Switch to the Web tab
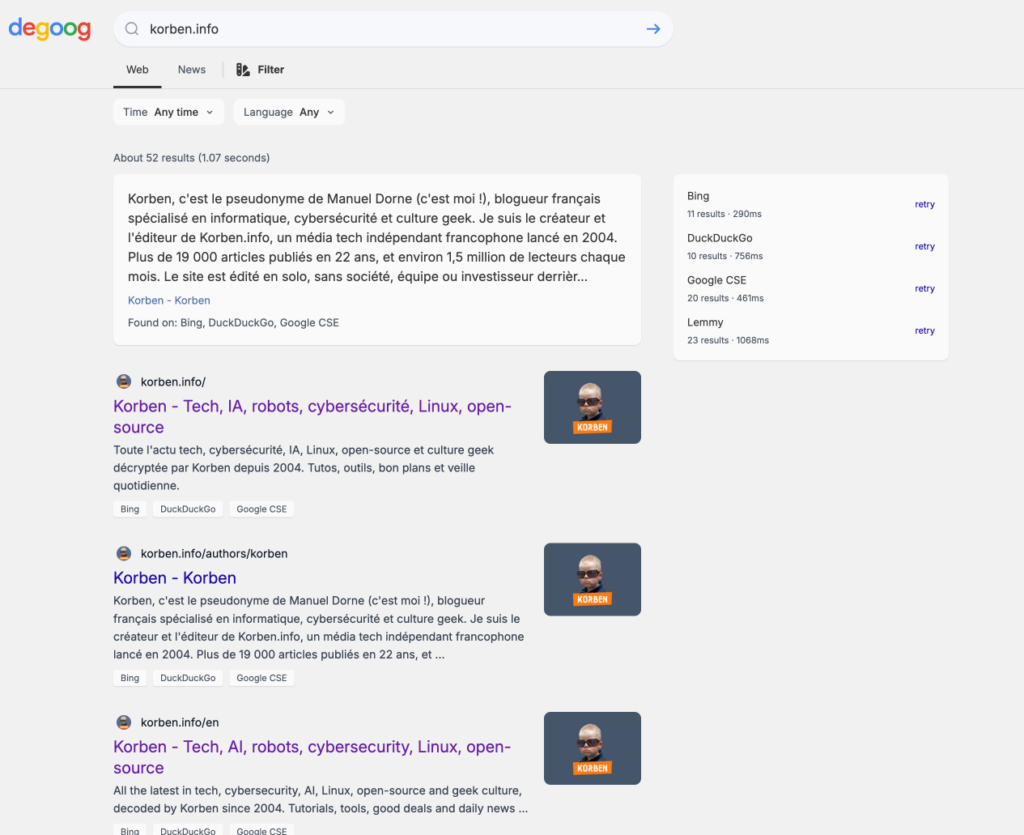 click(x=137, y=70)
